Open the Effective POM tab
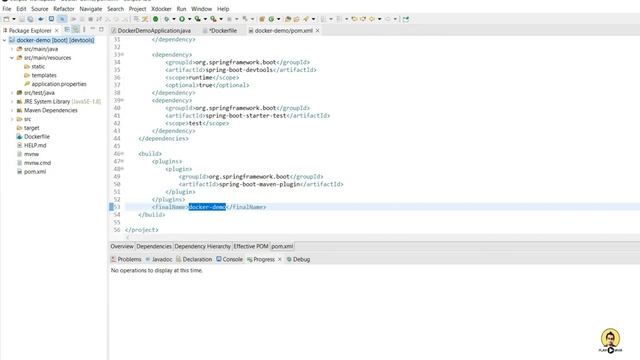Image resolution: width=640 pixels, height=360 pixels. (x=251, y=247)
